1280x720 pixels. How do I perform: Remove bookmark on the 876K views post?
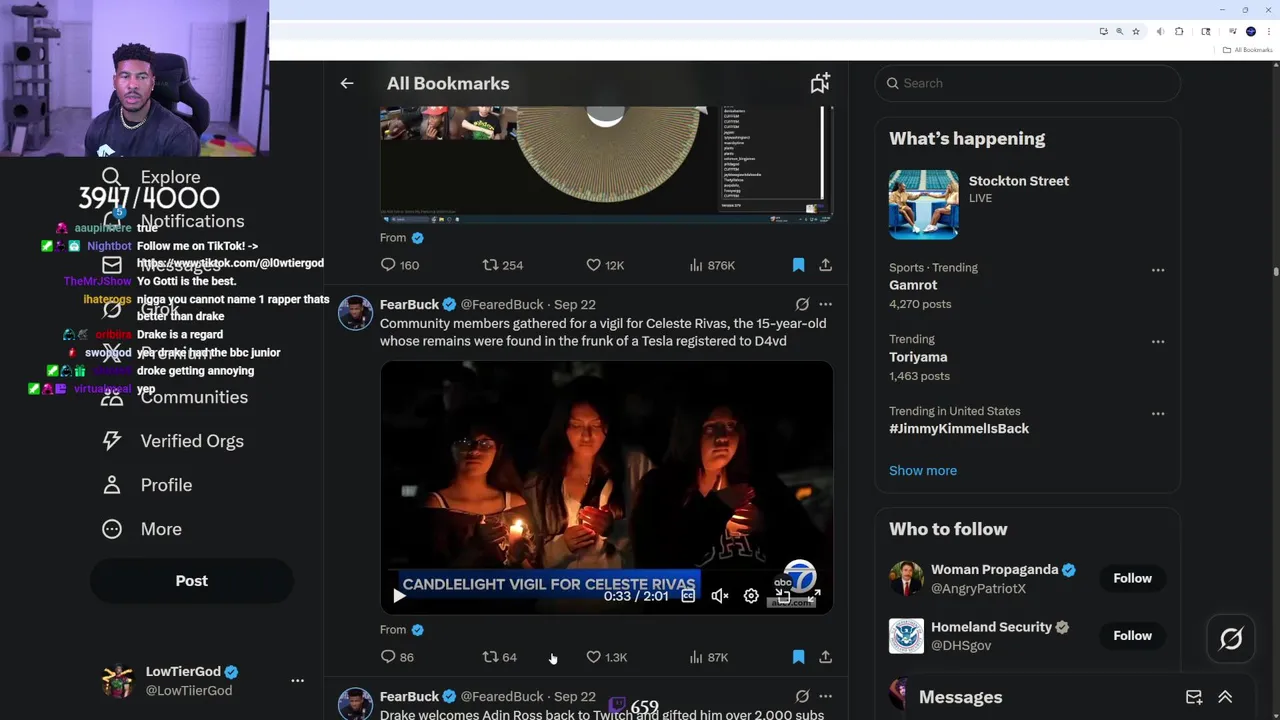pos(798,265)
